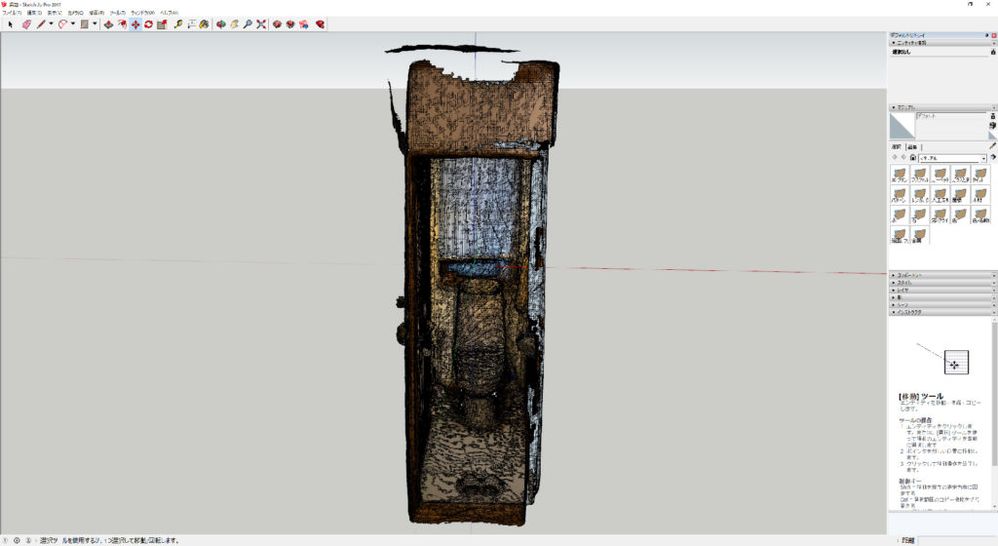
Task: Click the material name field デフォルト
Action: (951, 116)
